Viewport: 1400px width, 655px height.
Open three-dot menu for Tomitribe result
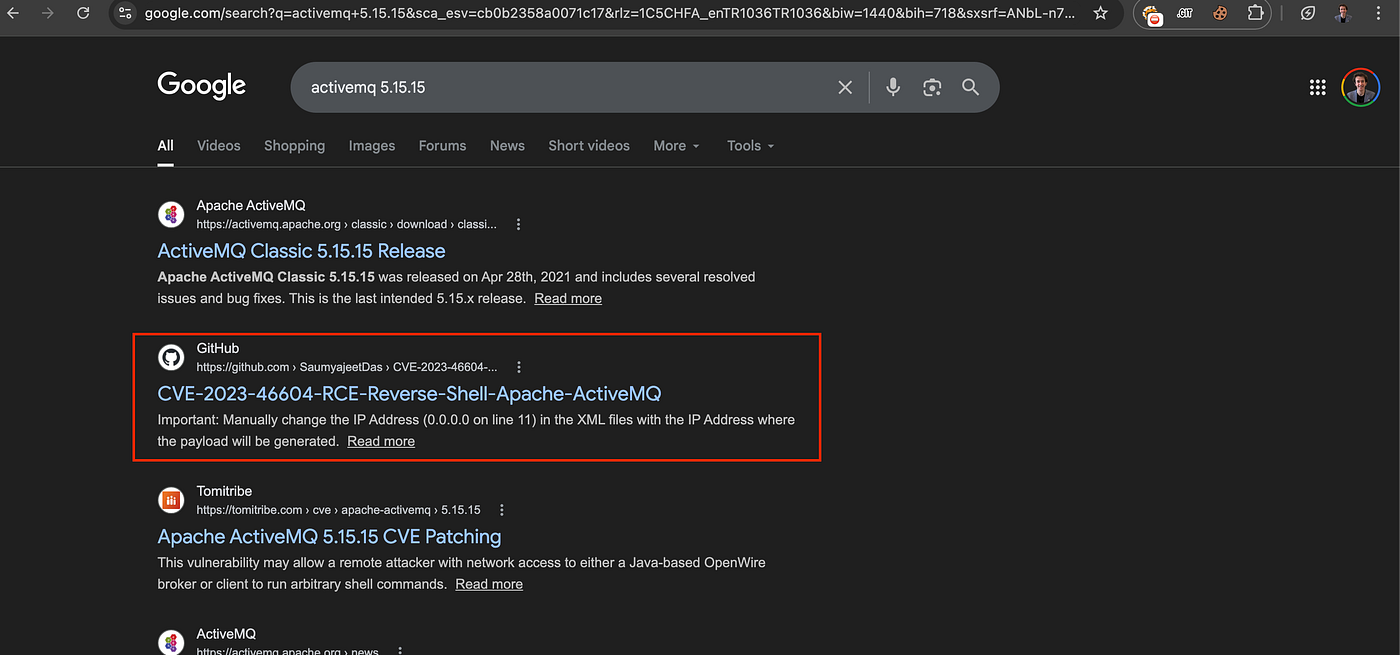coord(502,510)
